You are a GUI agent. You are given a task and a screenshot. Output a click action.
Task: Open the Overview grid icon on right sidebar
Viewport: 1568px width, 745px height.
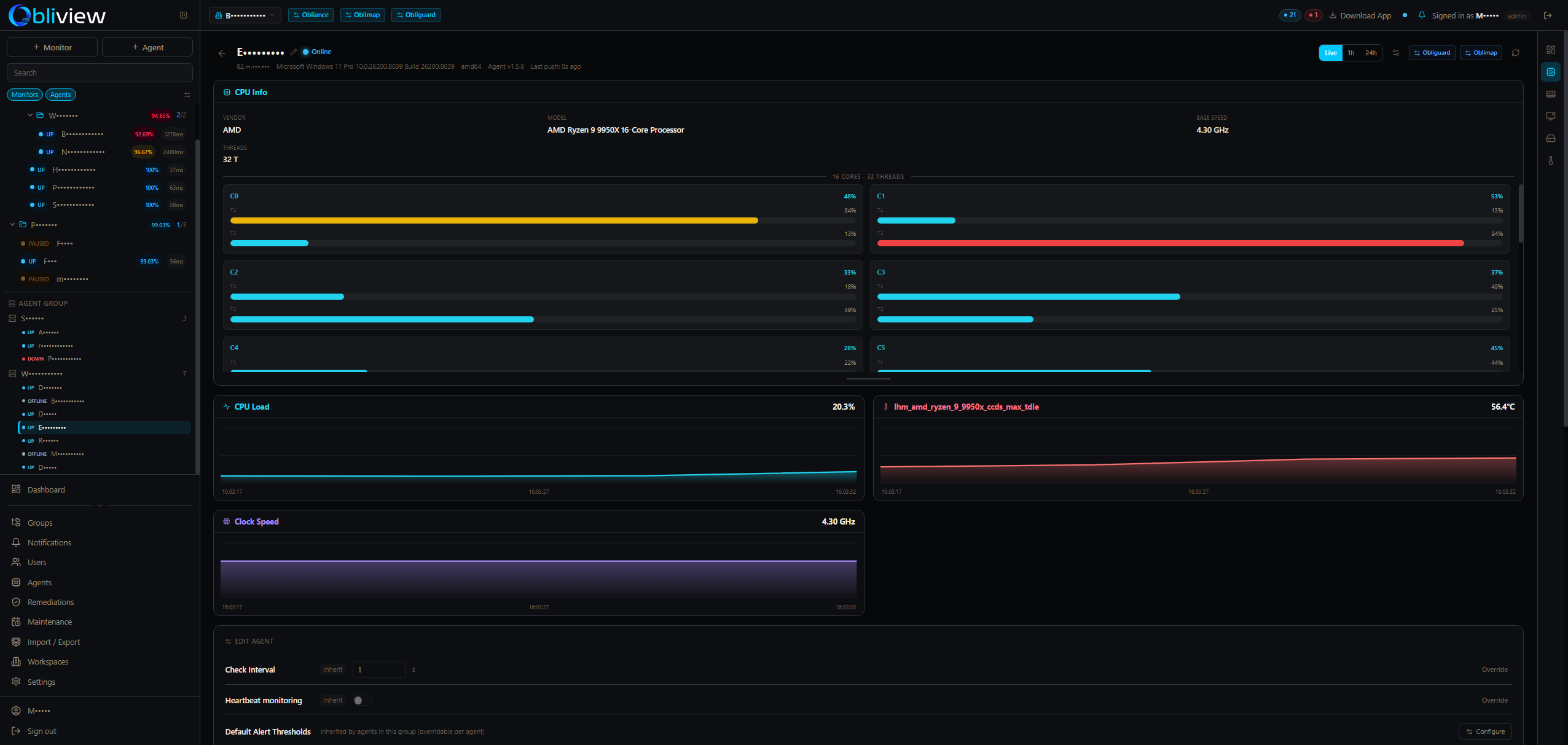1551,50
